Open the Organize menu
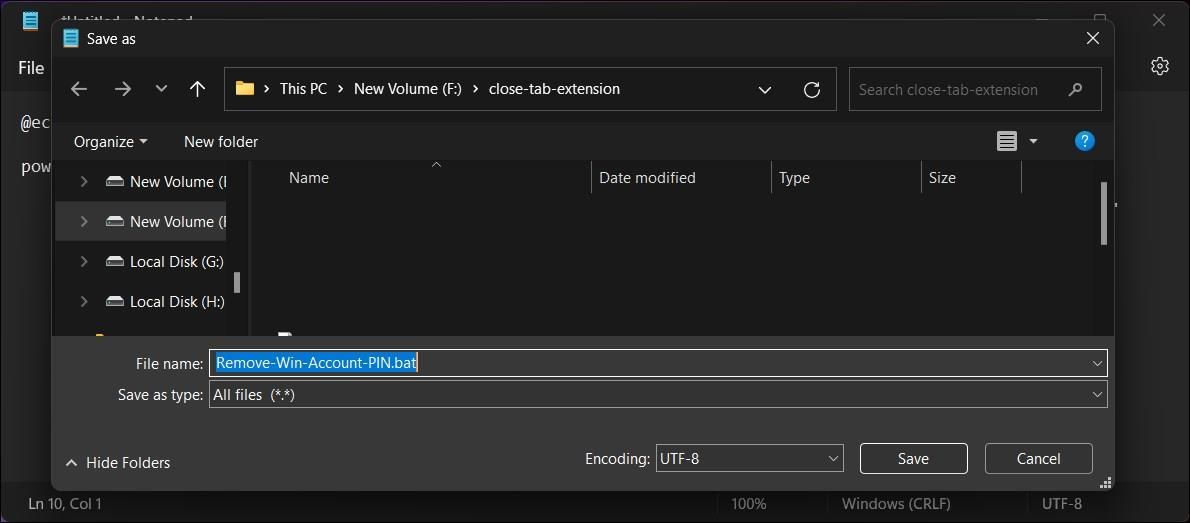This screenshot has width=1190, height=523. point(111,142)
